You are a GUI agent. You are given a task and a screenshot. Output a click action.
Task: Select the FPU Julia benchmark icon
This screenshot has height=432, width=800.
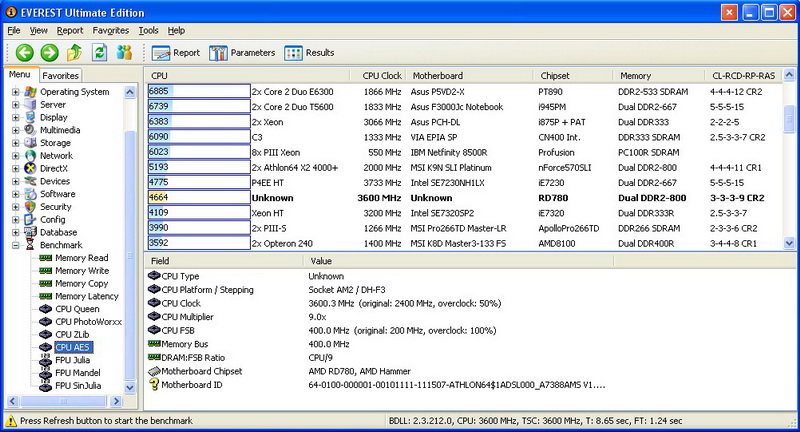(45, 360)
